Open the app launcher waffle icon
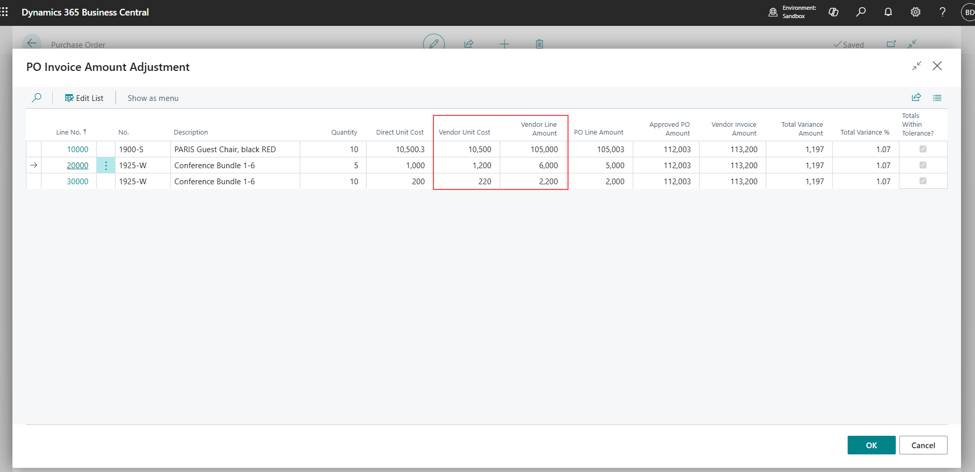 (4, 12)
